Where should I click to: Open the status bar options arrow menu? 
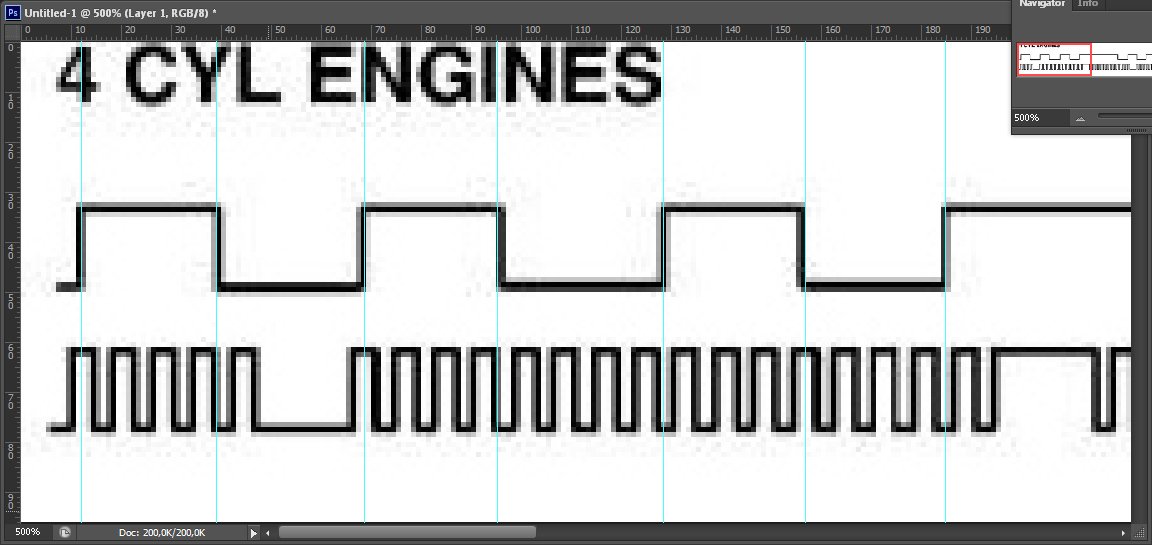point(253,533)
